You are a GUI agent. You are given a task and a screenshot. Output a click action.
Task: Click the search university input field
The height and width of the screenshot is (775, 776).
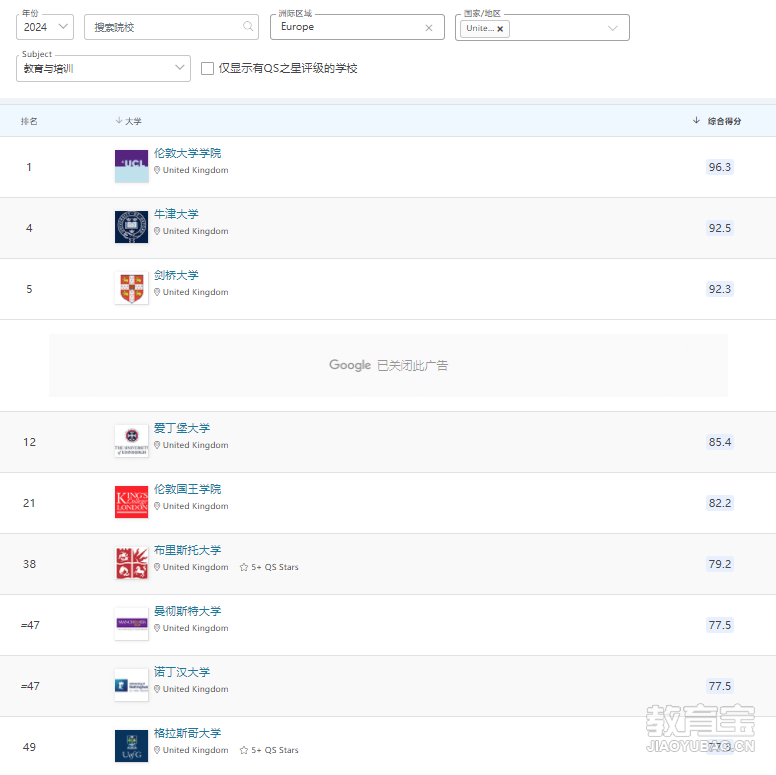coord(171,27)
